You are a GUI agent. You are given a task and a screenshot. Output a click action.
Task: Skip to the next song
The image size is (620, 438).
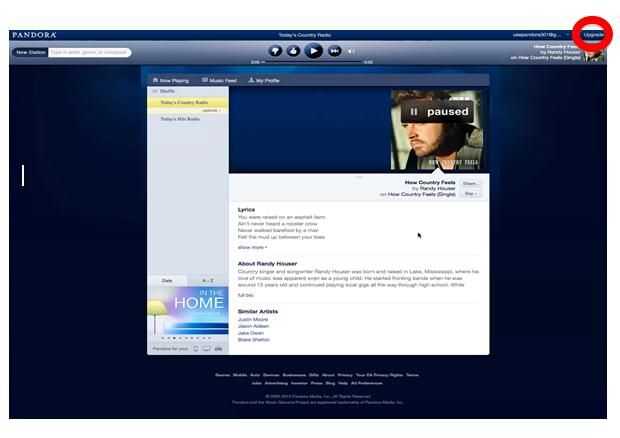[x=335, y=51]
